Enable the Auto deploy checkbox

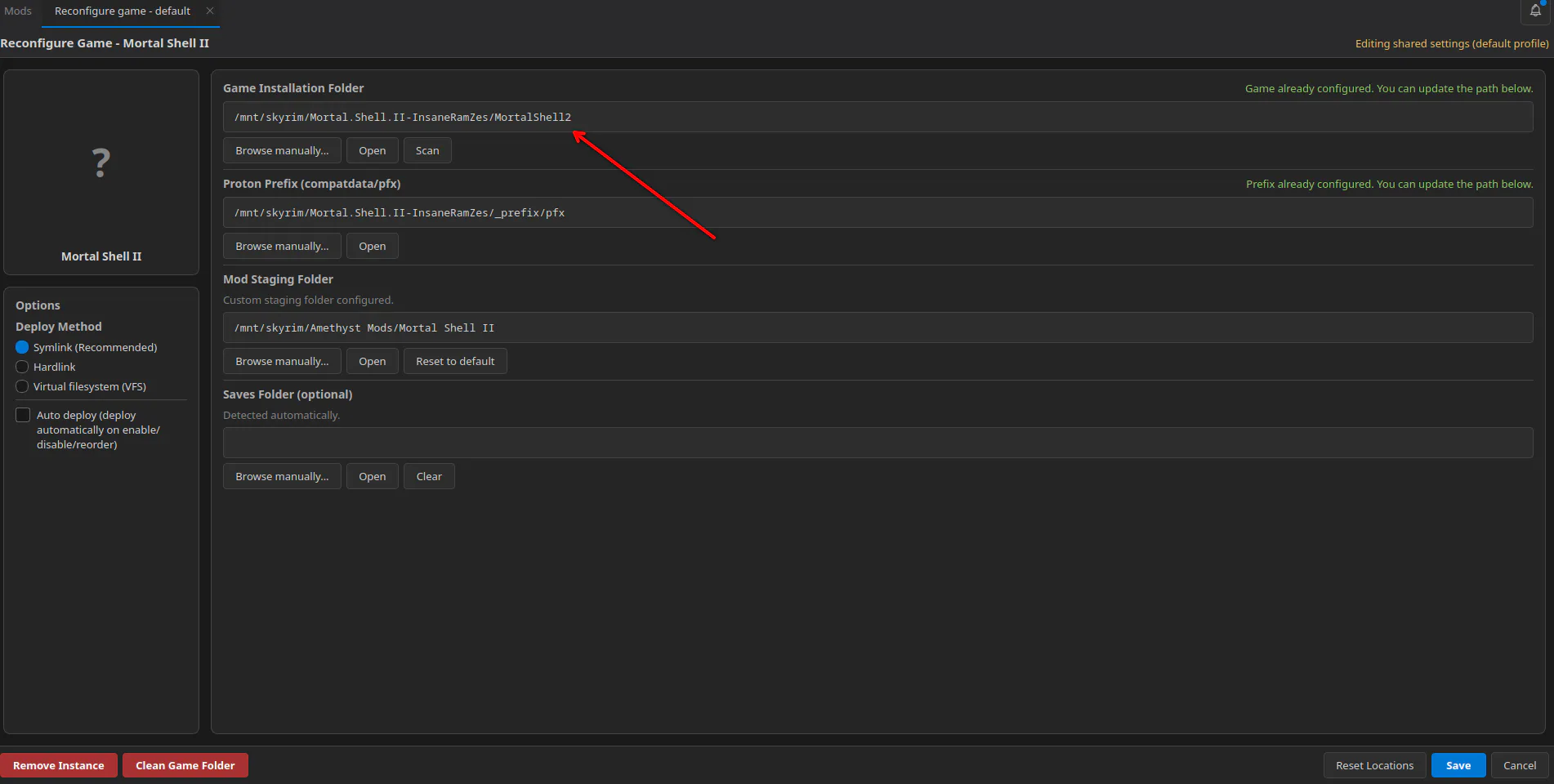23,415
